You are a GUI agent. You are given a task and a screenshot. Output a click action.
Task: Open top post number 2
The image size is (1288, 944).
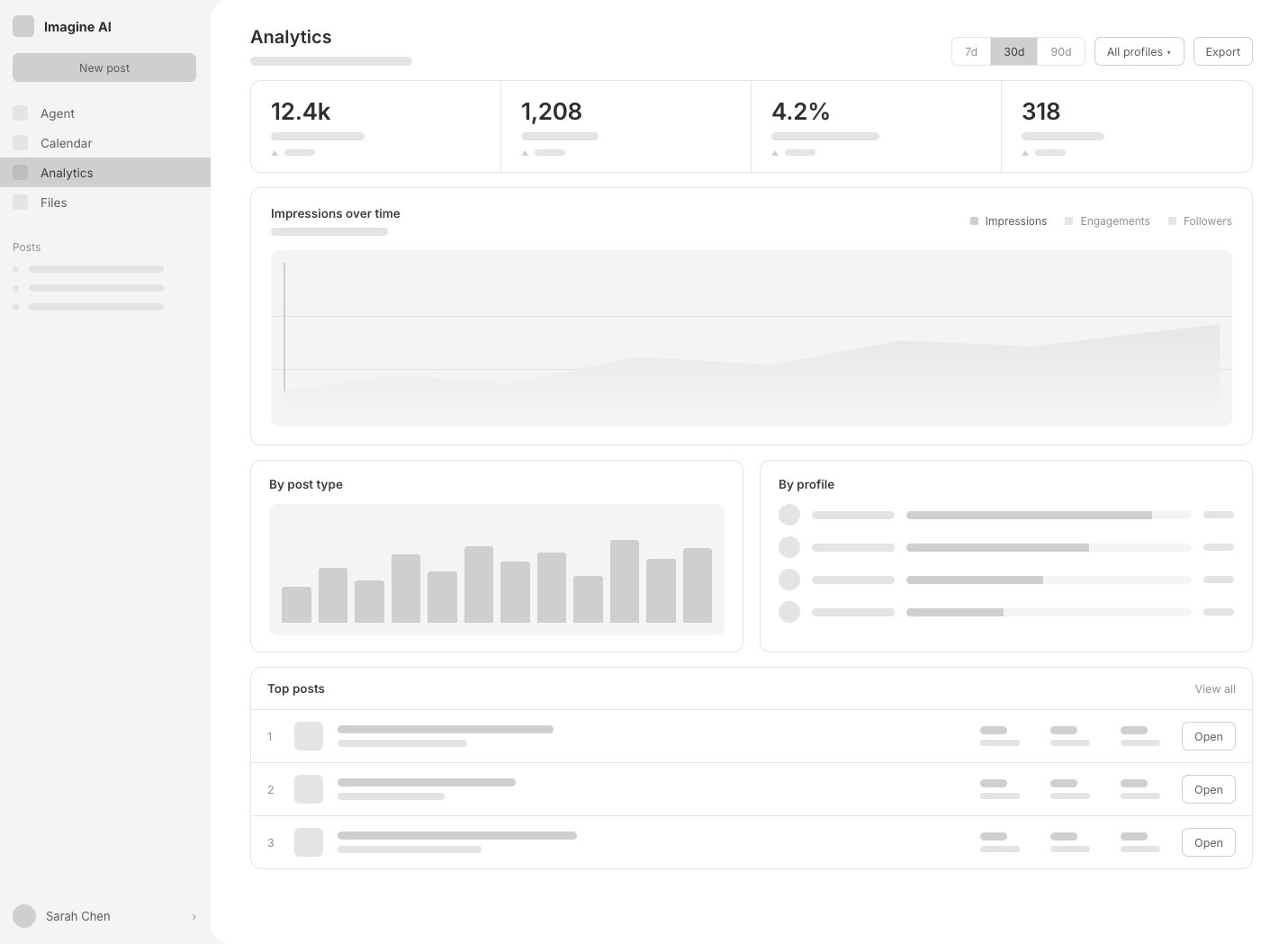click(x=1209, y=789)
